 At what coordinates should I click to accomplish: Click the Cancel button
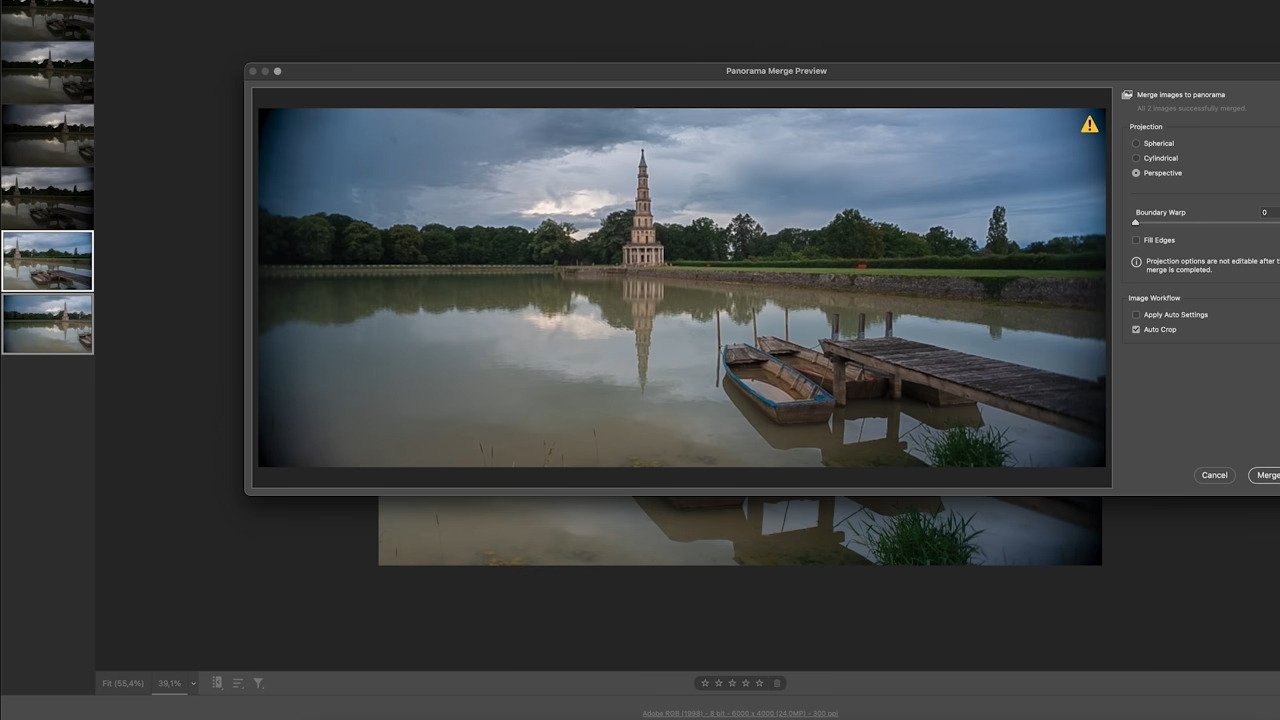pyautogui.click(x=1214, y=475)
